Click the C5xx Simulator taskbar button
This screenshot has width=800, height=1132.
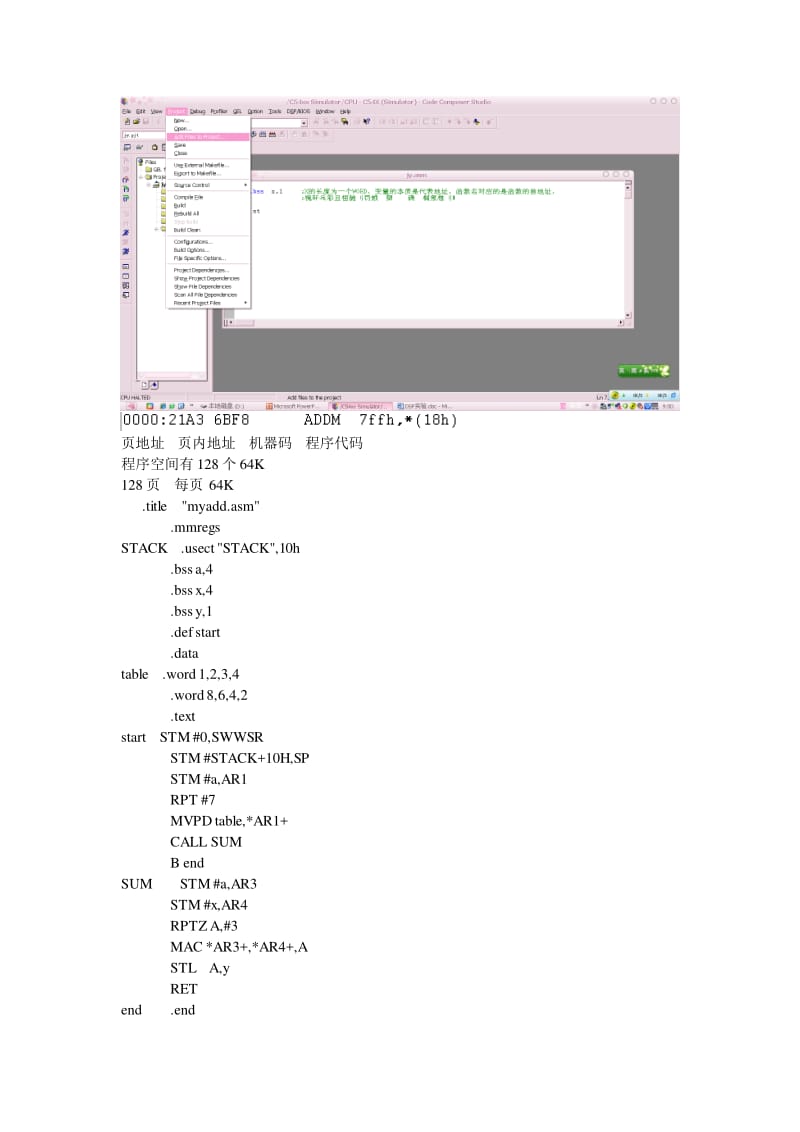[x=361, y=406]
